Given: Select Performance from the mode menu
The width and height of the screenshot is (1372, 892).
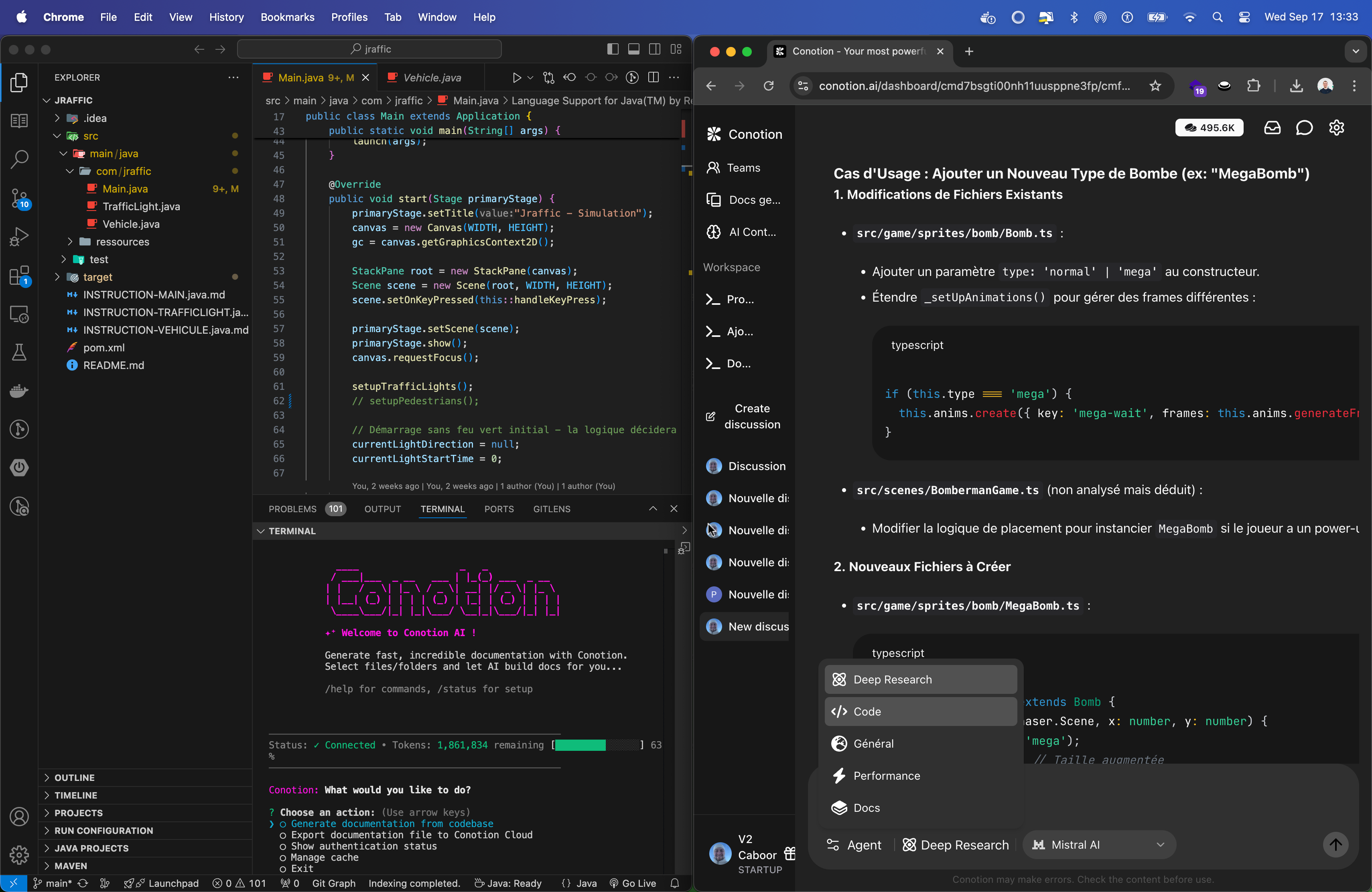Looking at the screenshot, I should (886, 776).
